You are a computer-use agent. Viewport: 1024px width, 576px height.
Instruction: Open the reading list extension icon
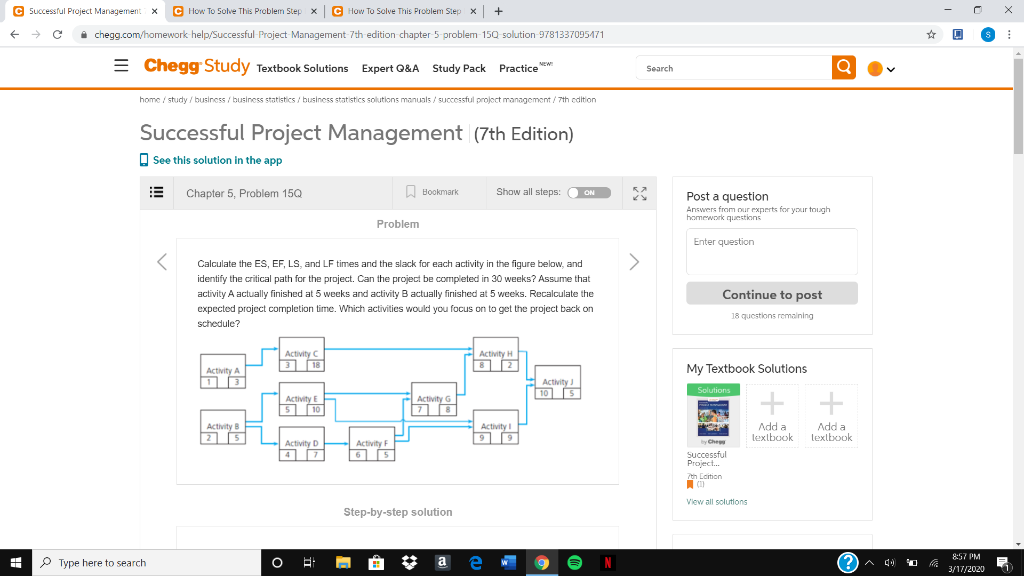tap(958, 35)
